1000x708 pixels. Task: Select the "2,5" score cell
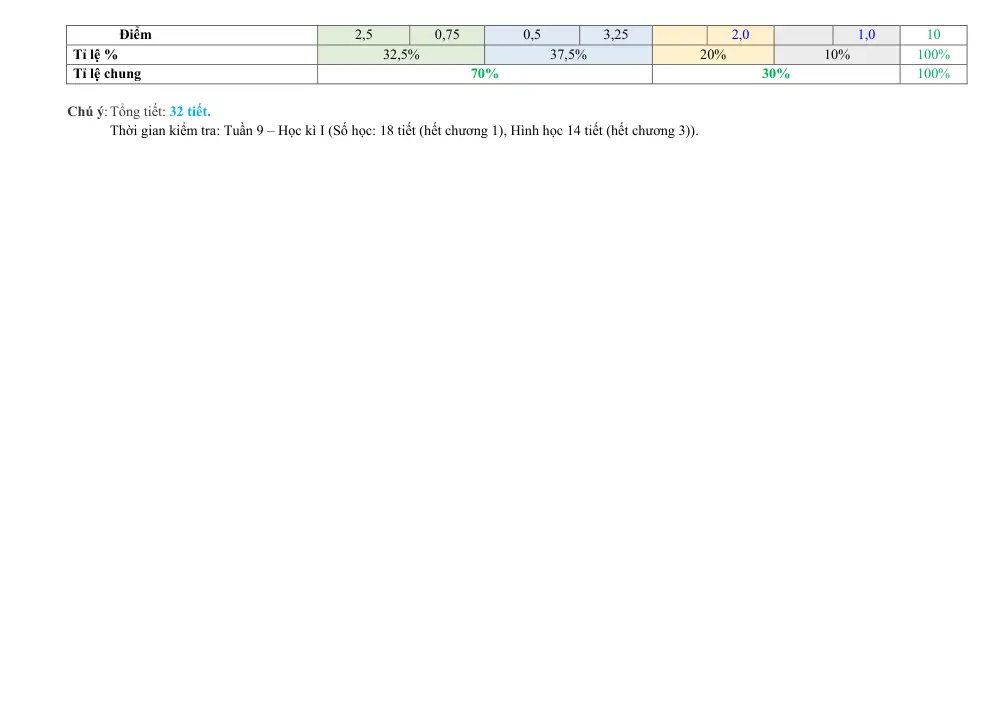[364, 35]
